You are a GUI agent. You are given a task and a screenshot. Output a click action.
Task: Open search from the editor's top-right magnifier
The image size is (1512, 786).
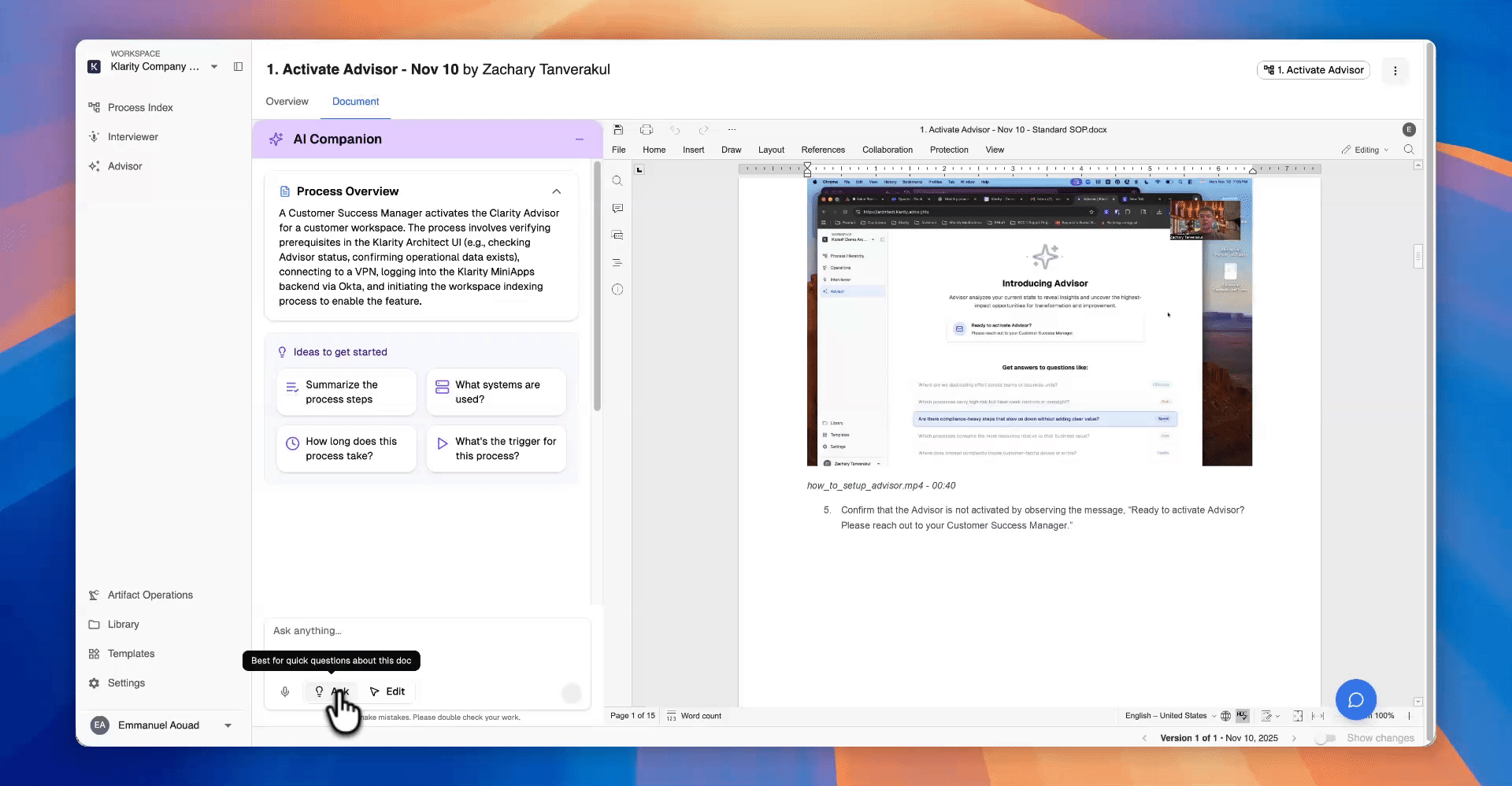pos(1409,150)
